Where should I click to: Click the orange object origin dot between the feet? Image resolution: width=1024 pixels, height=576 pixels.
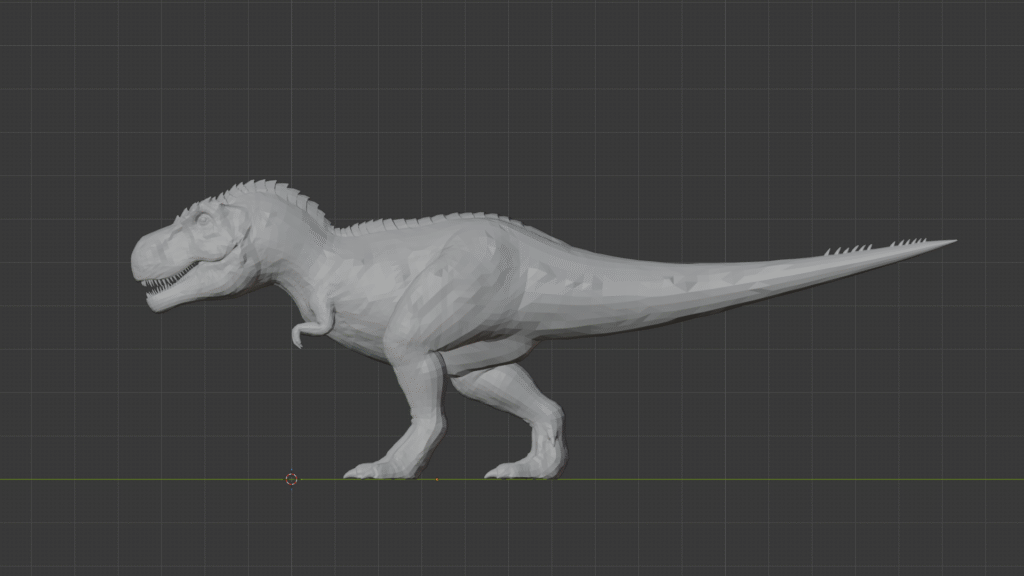[437, 478]
